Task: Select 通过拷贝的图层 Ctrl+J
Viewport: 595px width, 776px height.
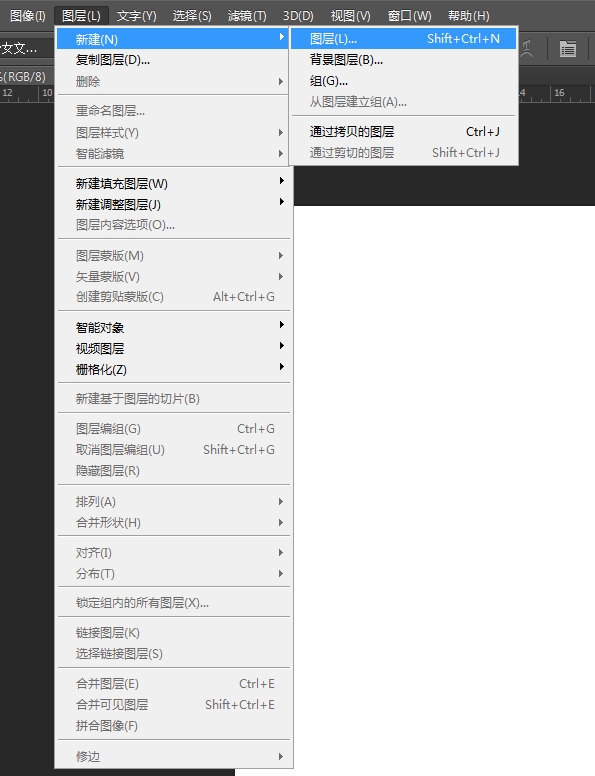Action: click(403, 132)
